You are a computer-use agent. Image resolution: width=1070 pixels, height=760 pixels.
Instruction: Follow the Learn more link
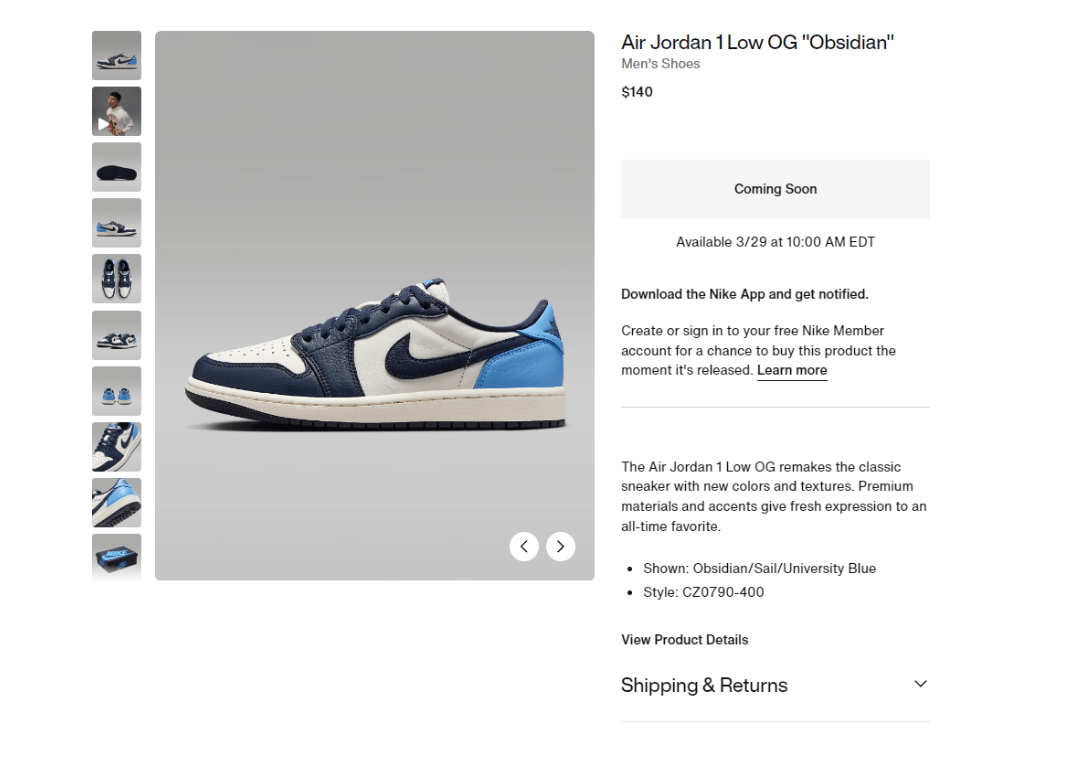(792, 370)
